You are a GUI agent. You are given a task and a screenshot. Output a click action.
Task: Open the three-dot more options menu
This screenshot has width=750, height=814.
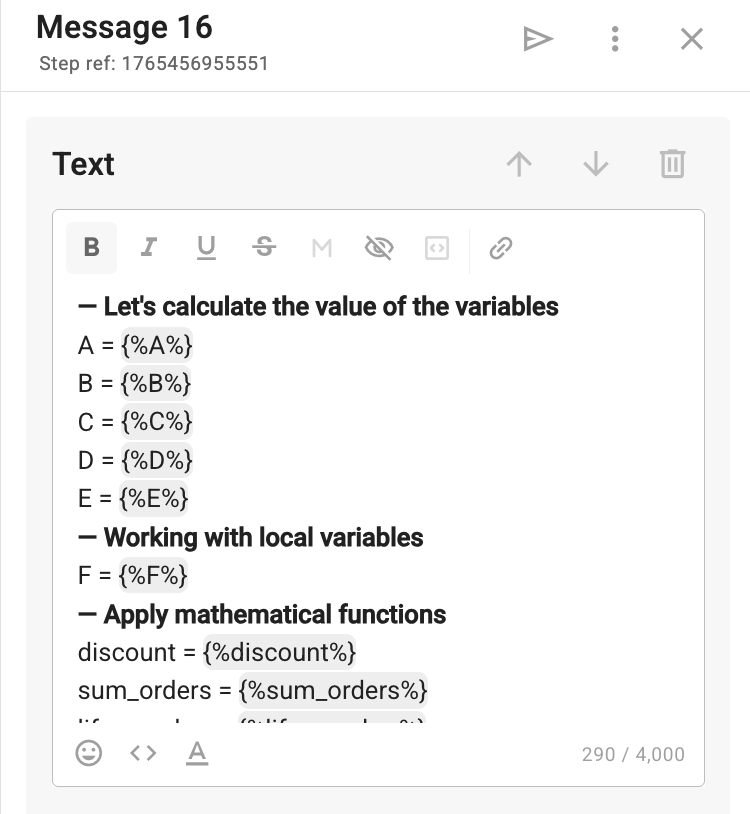[615, 39]
